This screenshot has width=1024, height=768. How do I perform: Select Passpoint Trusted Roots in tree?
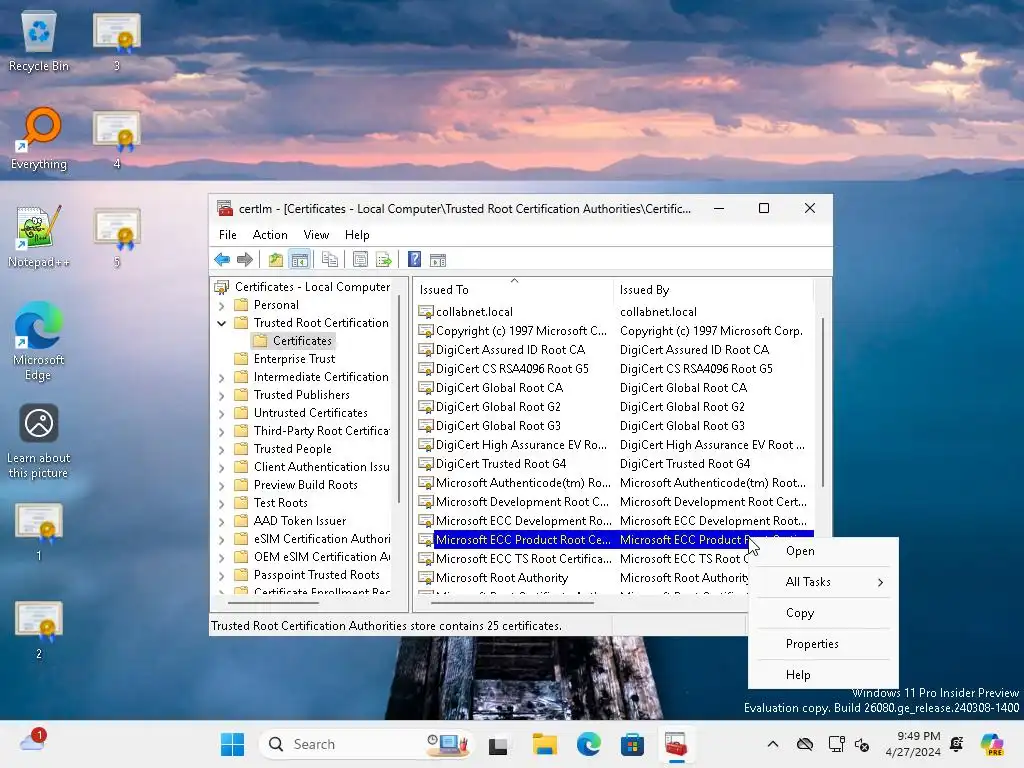317,575
